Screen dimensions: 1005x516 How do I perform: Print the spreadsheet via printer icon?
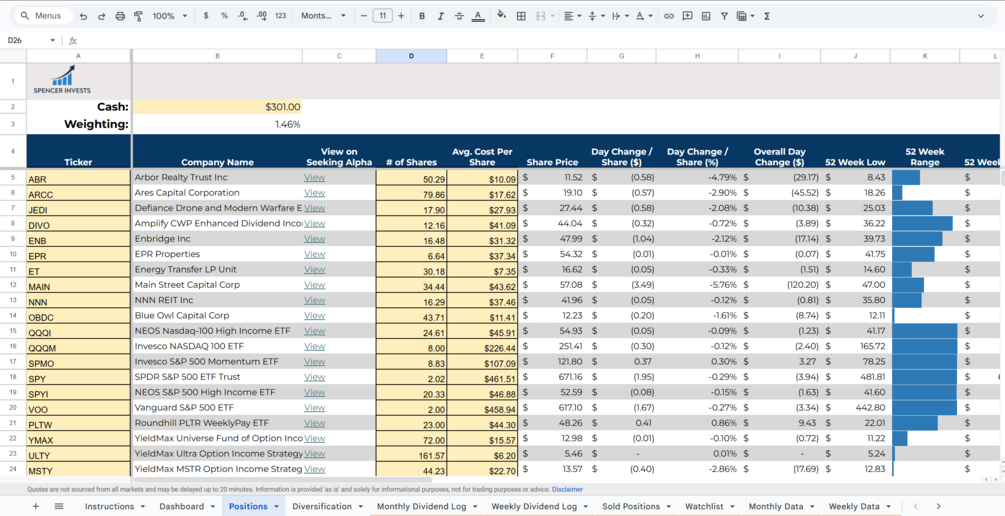[x=120, y=16]
